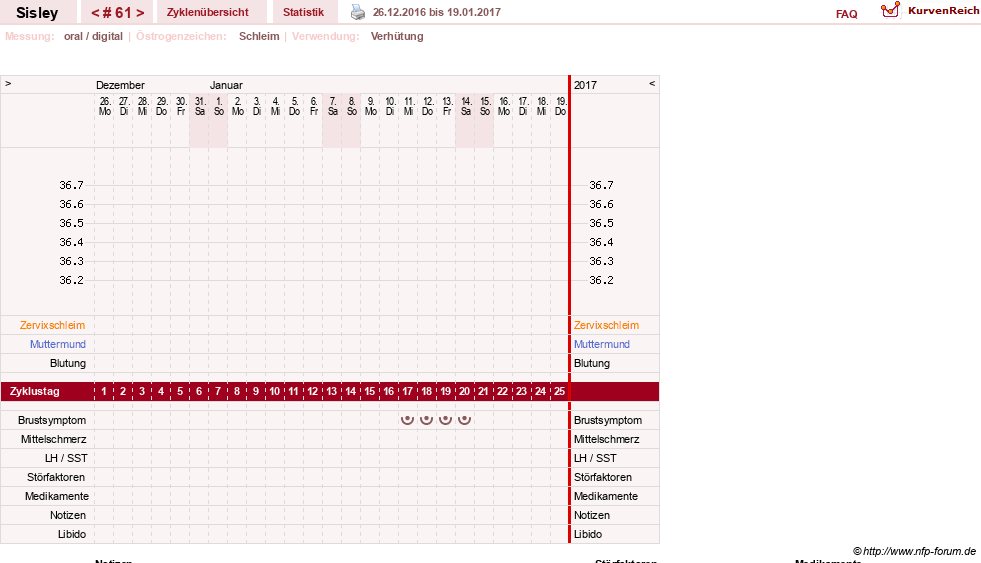Click breast symptom icon on cycle day 18
This screenshot has height=563, width=981.
pos(426,420)
